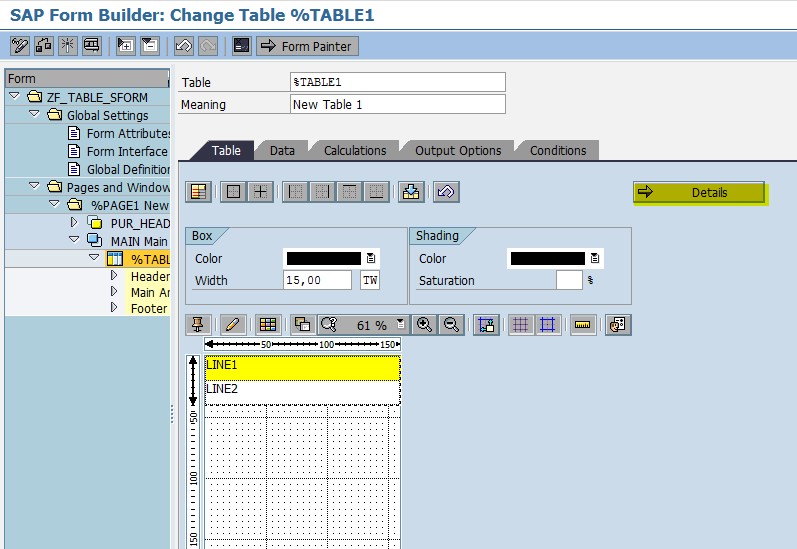This screenshot has width=797, height=549.
Task: Click the greyed redo icon in top toolbar
Action: [208, 46]
